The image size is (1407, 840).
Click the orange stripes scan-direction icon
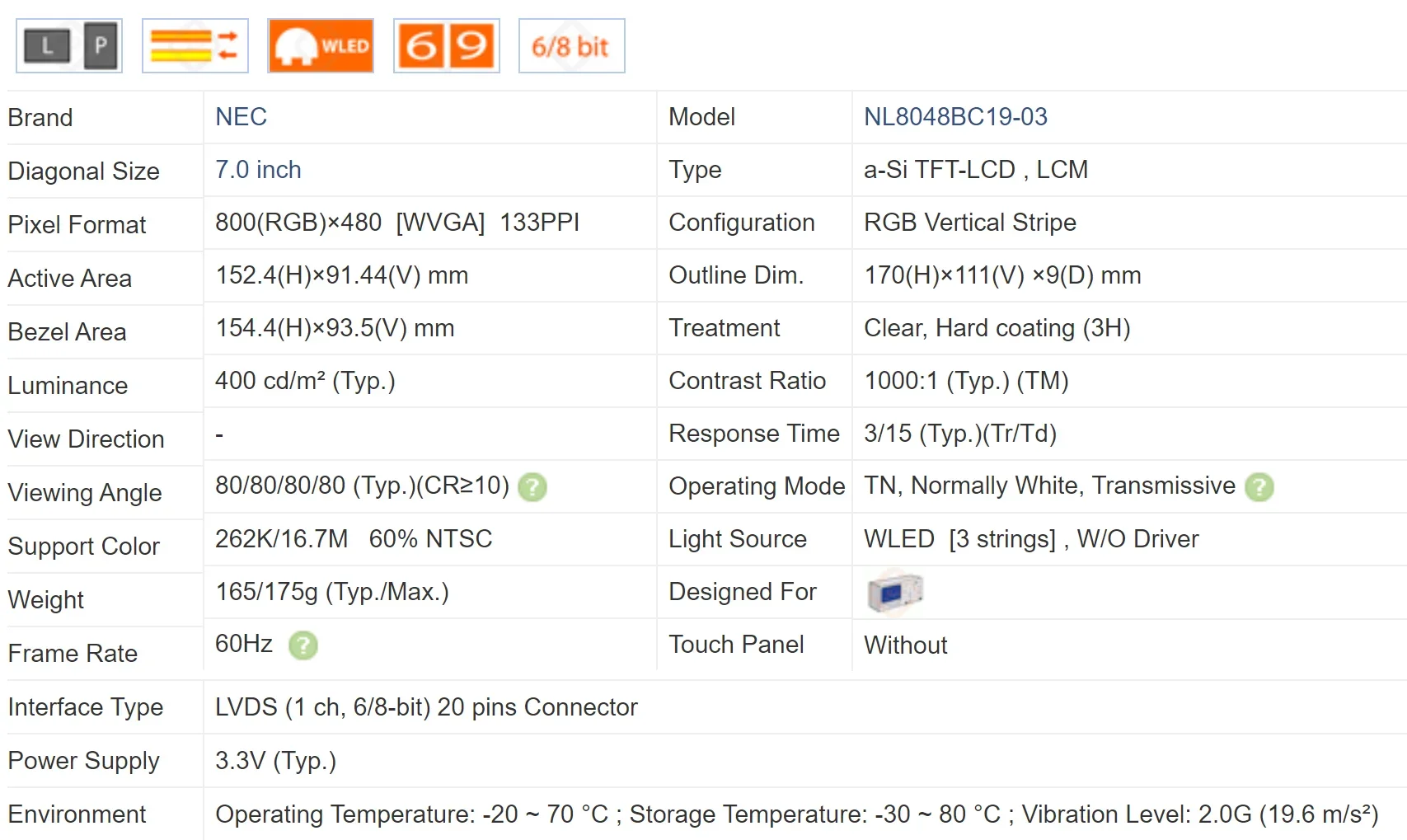[195, 46]
